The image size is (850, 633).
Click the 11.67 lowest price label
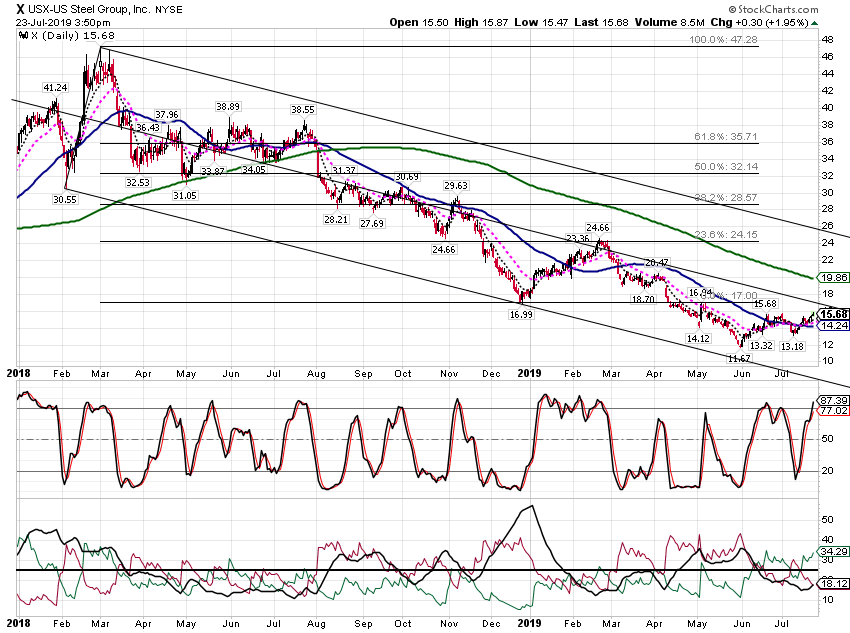(x=739, y=358)
